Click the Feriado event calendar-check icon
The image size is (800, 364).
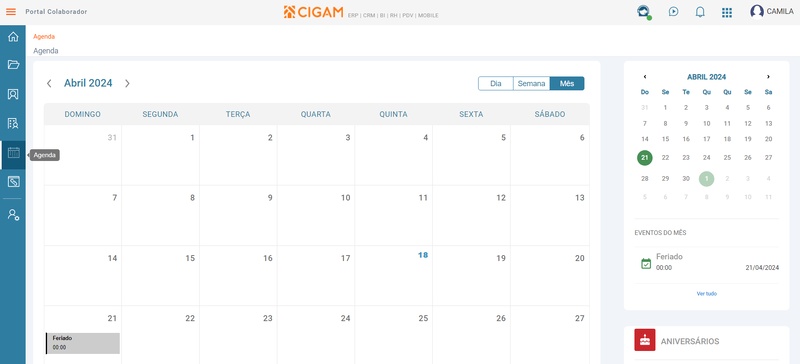tap(646, 263)
